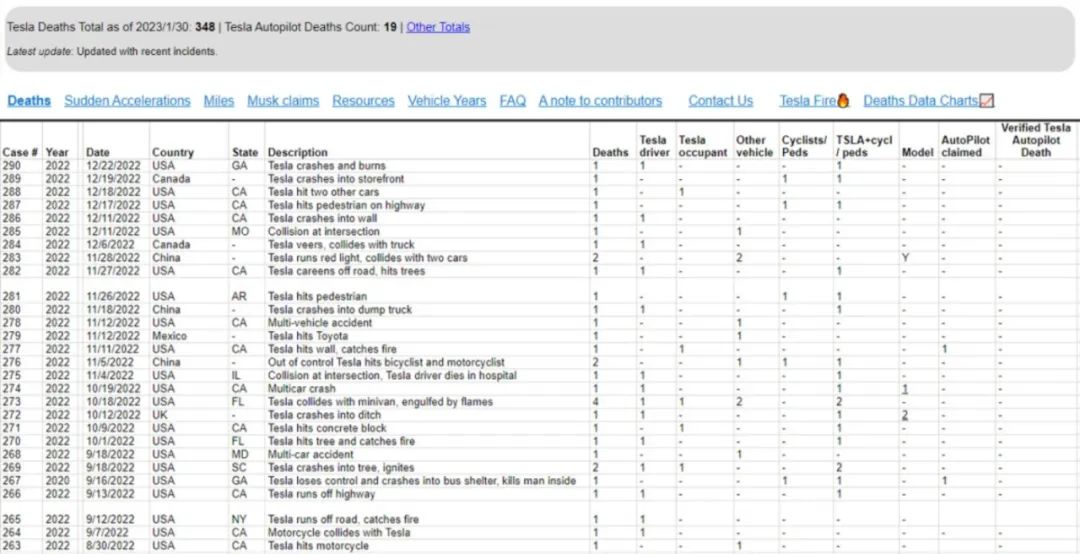Navigate to the Miles link
Viewport: 1080px width, 554px height.
pyautogui.click(x=219, y=101)
